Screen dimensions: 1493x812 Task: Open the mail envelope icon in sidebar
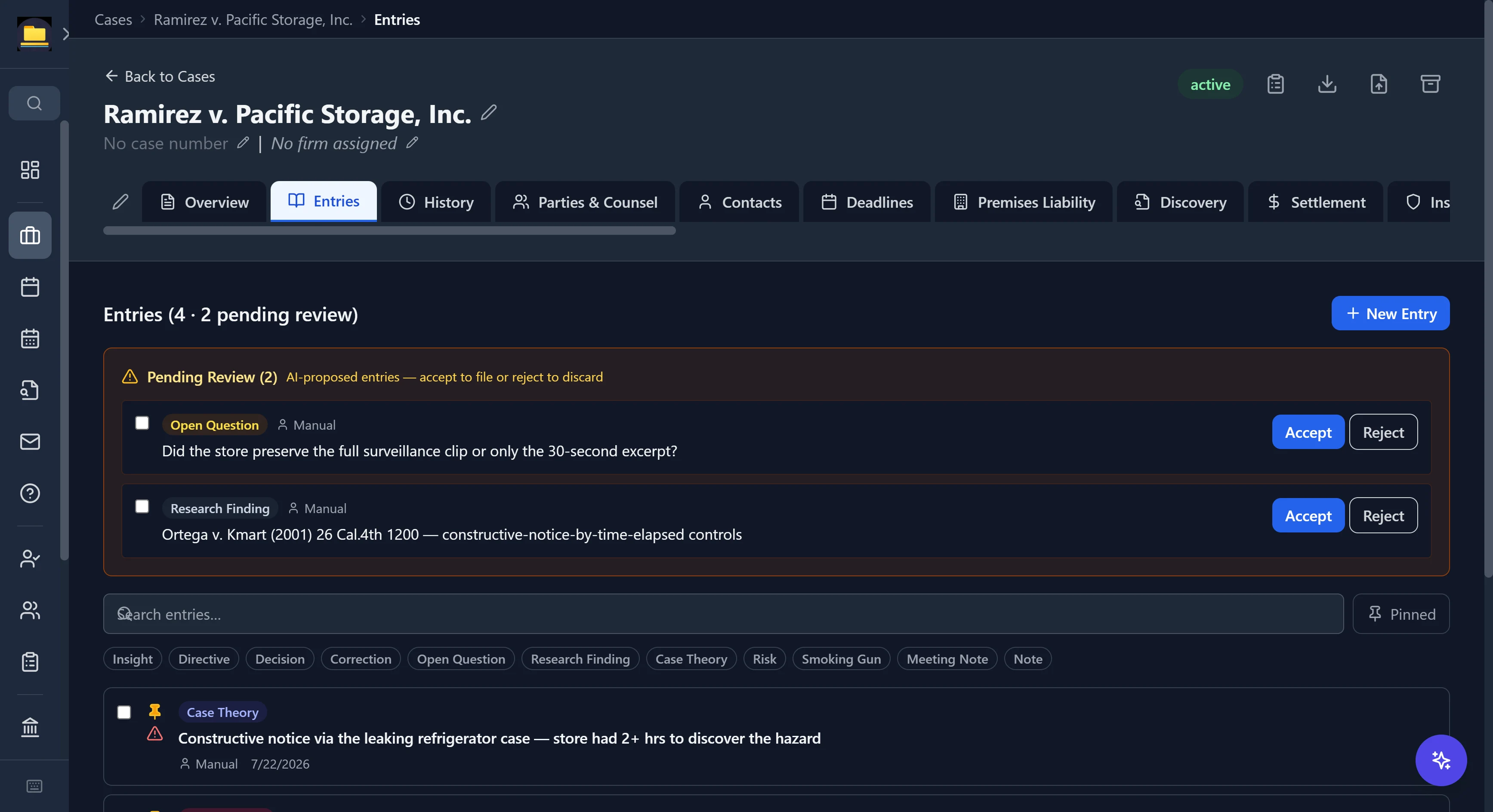click(x=30, y=441)
